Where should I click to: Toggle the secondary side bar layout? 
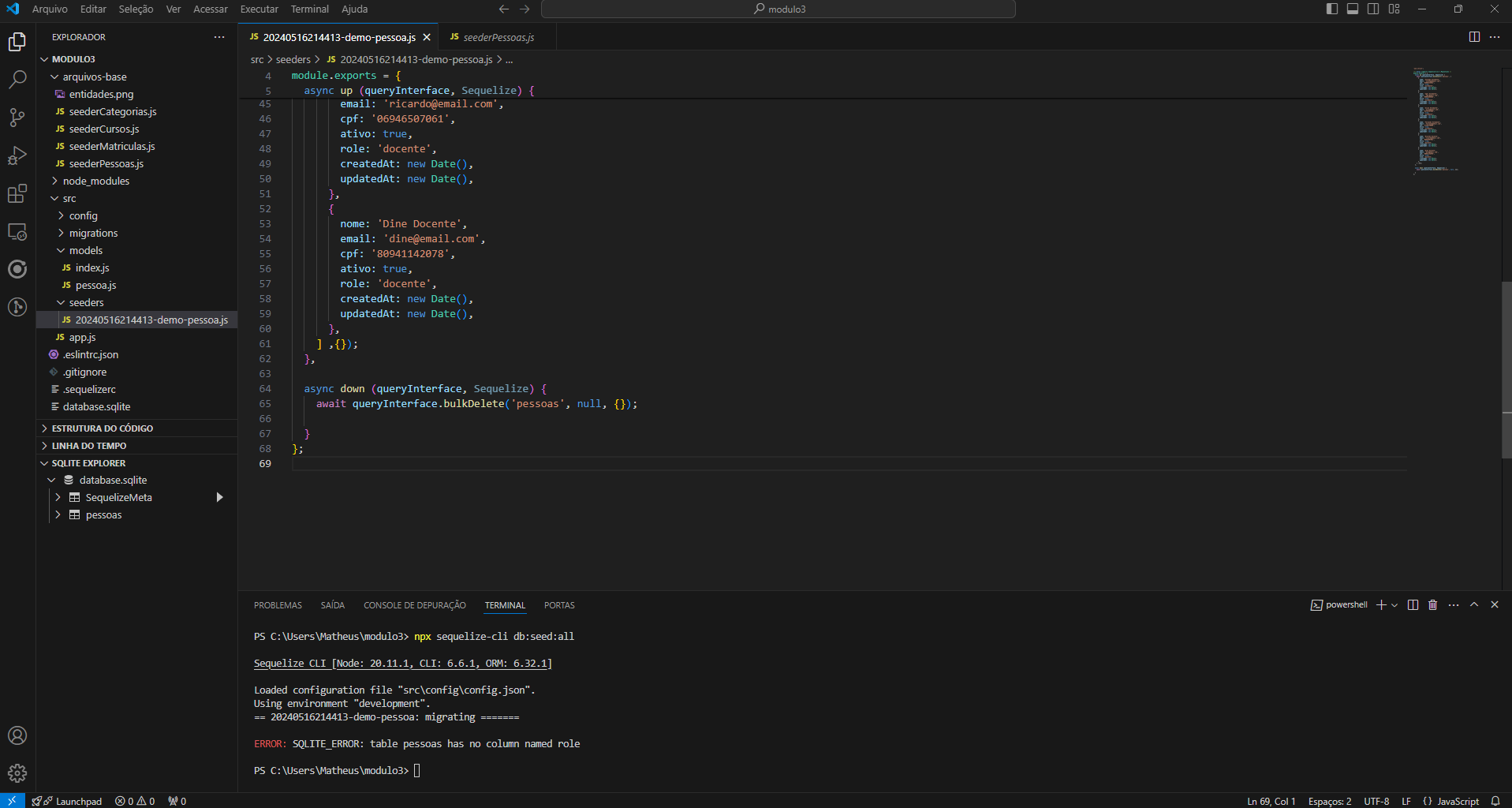point(1373,9)
